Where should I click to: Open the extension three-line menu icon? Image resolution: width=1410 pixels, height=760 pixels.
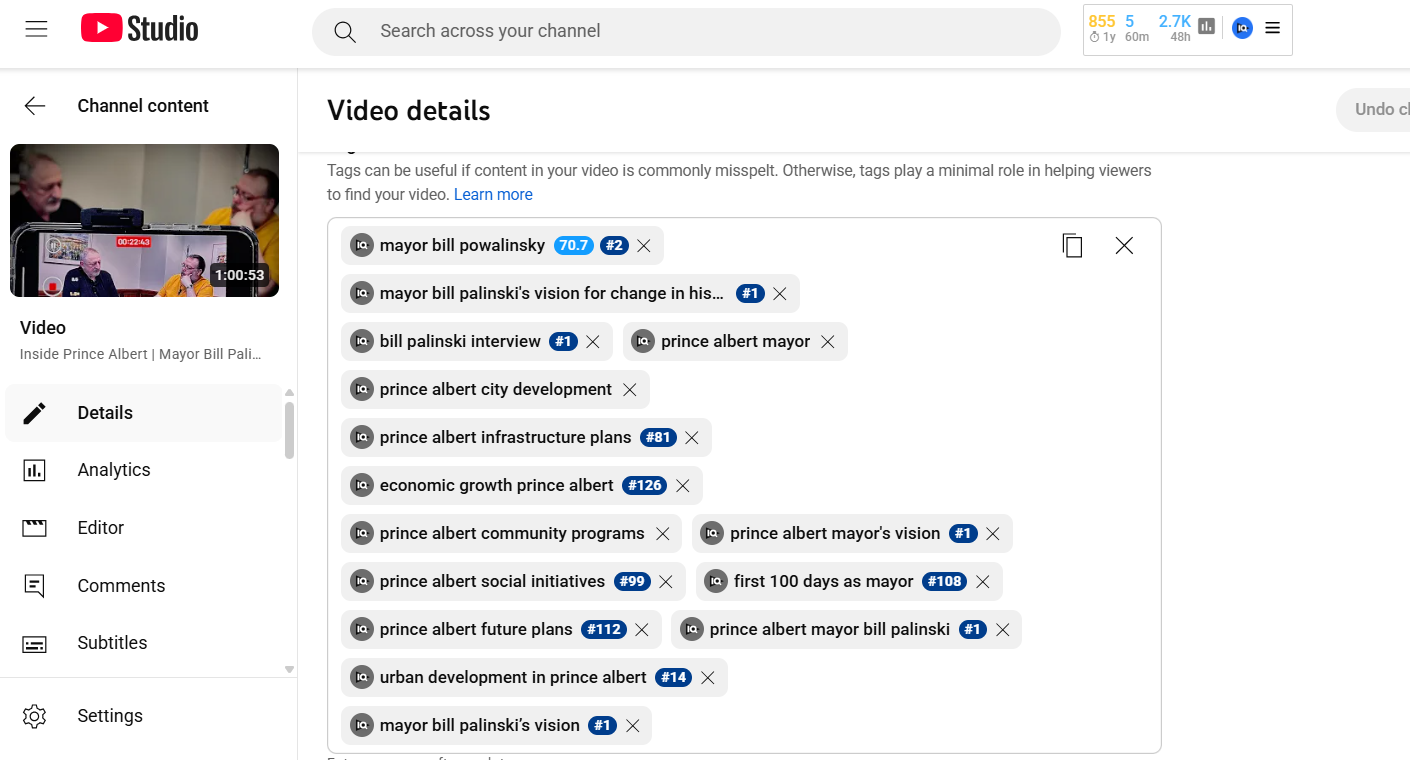click(1272, 28)
